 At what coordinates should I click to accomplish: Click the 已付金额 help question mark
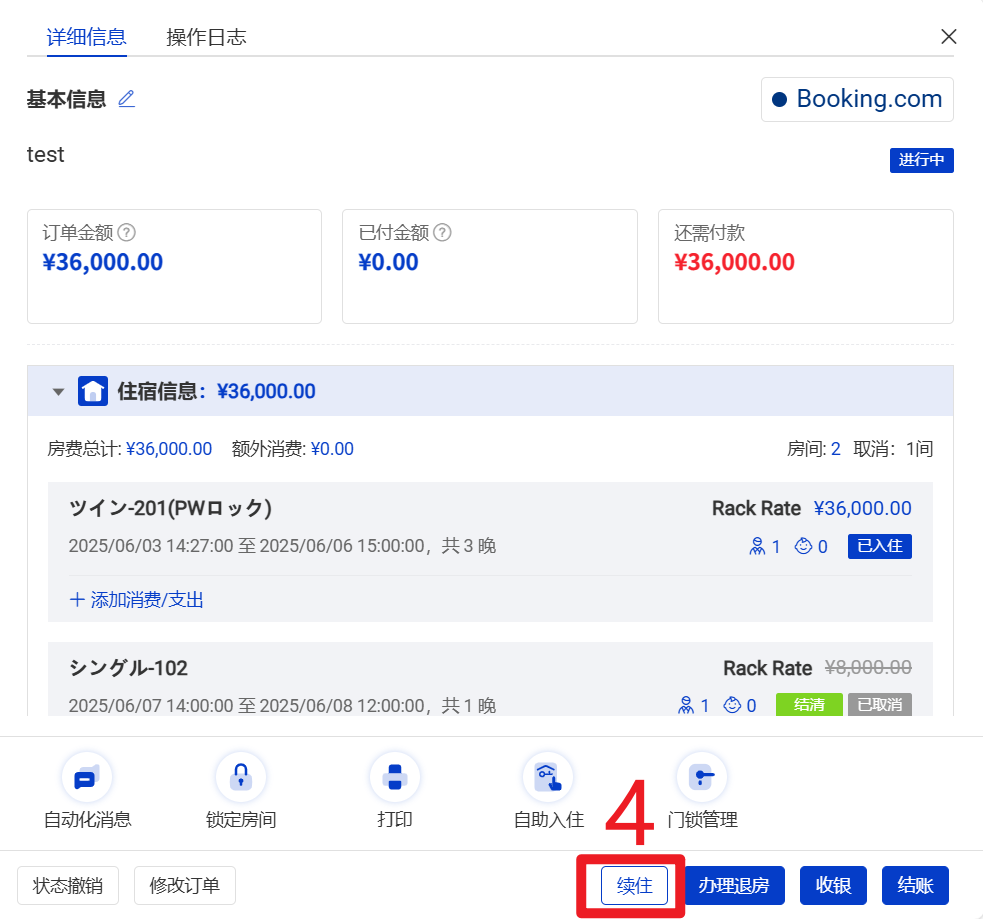tap(442, 233)
